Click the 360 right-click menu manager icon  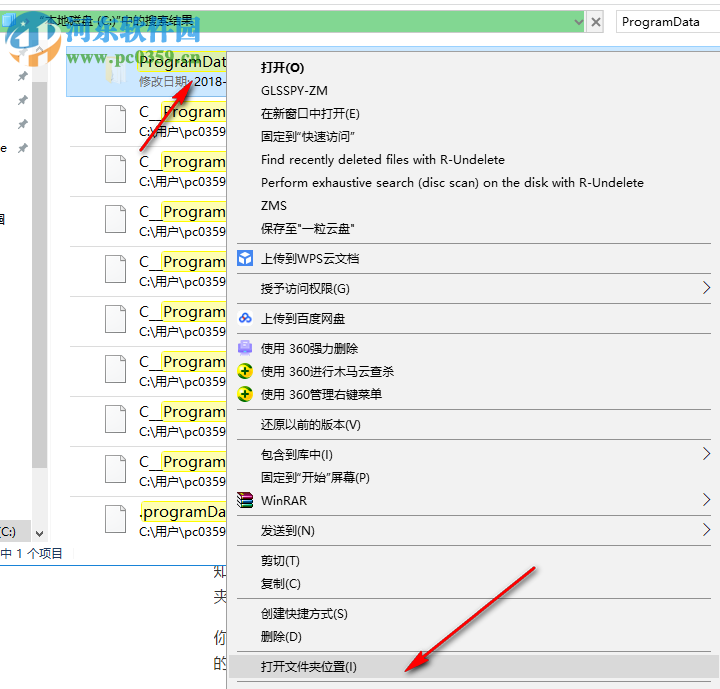point(245,394)
